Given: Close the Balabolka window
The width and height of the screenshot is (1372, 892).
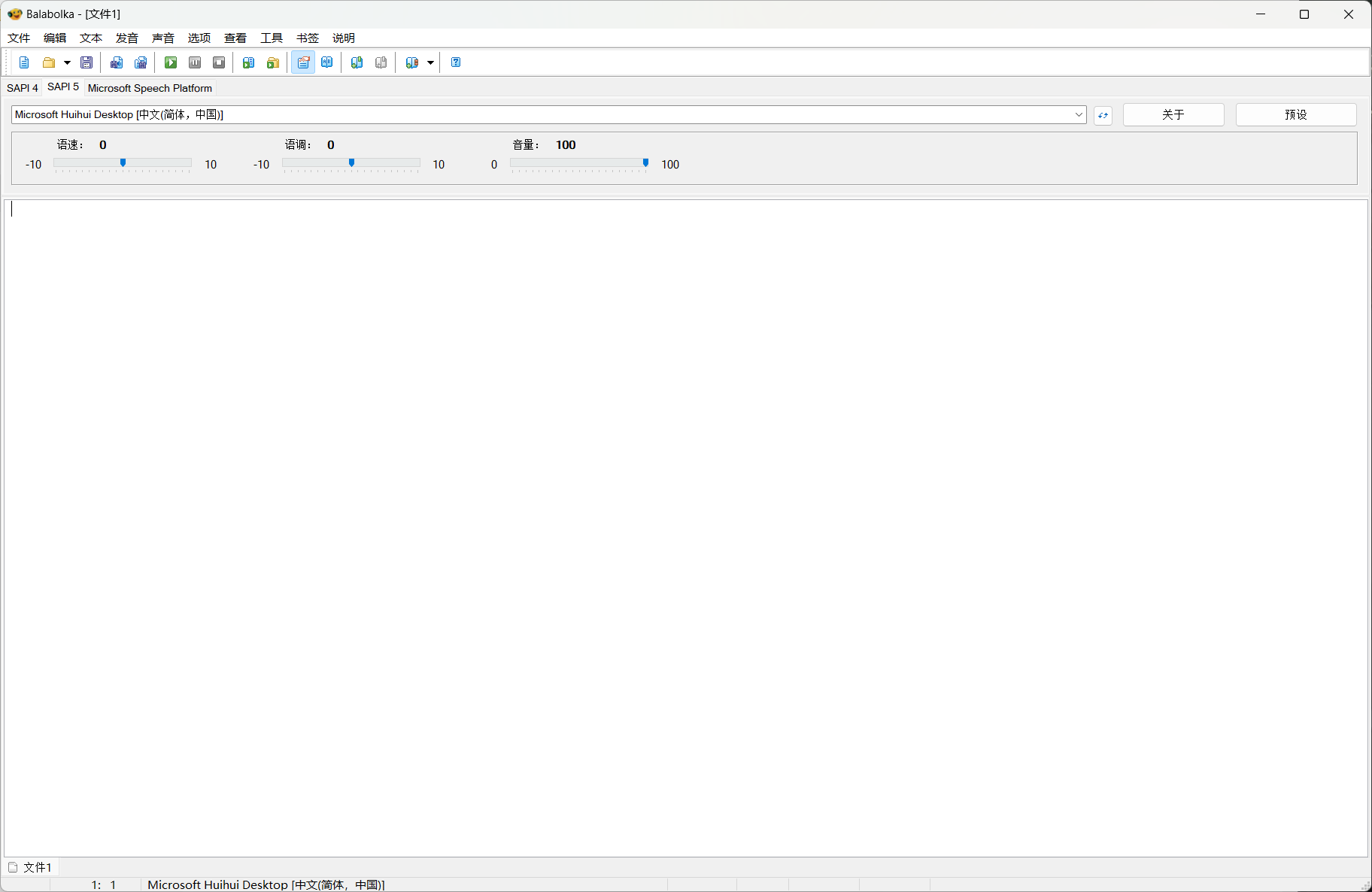Looking at the screenshot, I should (1349, 14).
